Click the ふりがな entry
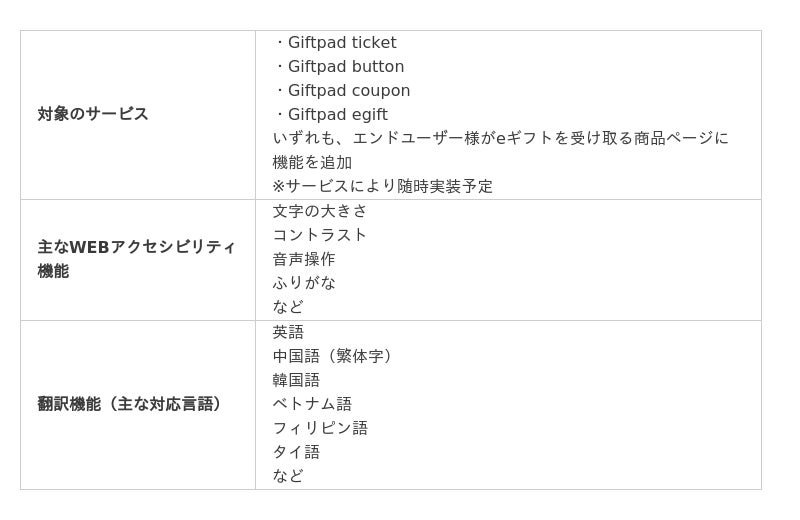 (304, 283)
